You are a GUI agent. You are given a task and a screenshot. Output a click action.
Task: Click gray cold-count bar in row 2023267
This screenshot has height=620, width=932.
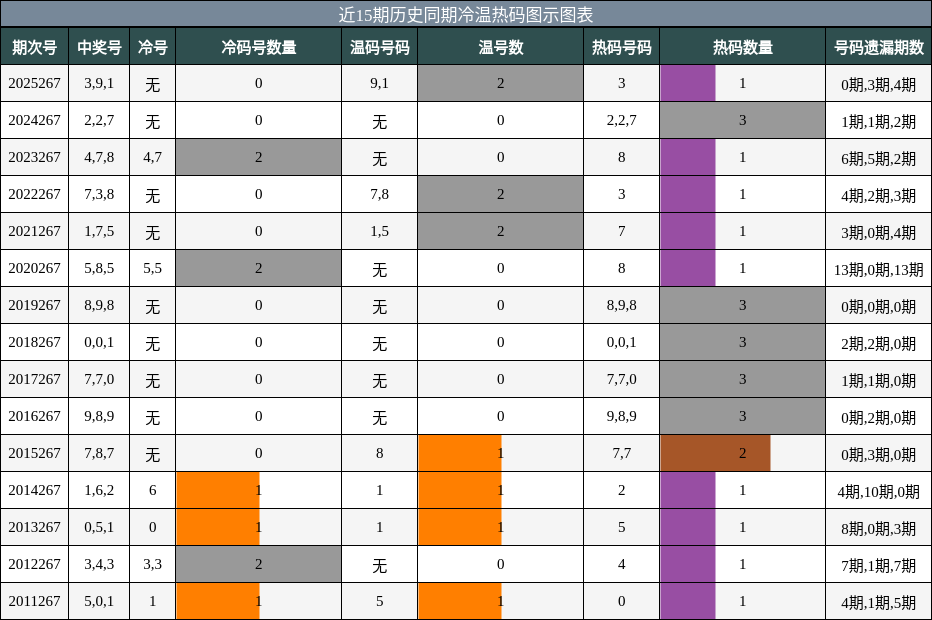point(259,157)
